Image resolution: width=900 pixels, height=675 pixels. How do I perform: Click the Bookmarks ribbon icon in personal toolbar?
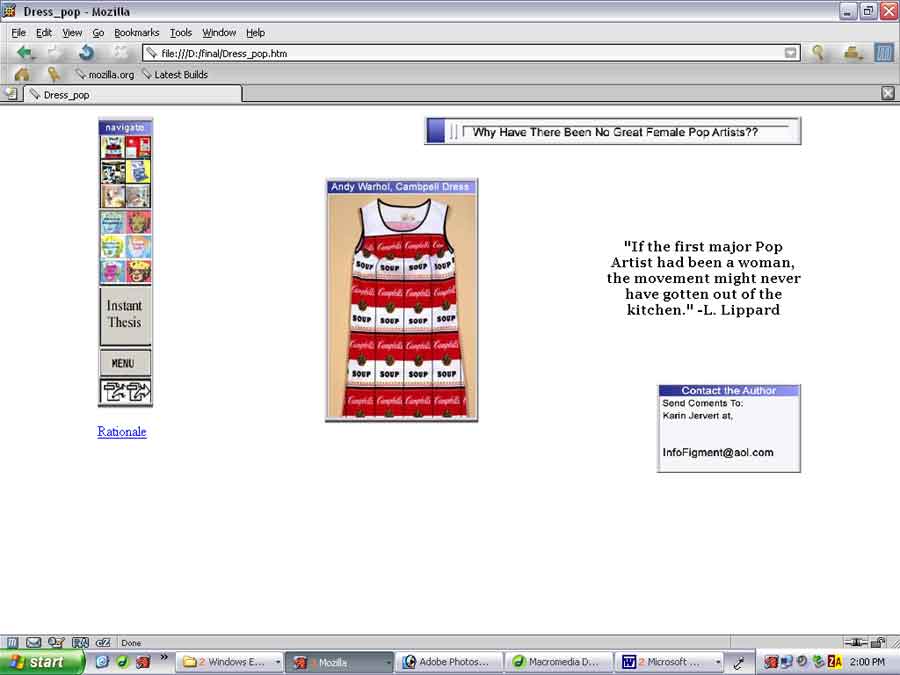[53, 74]
